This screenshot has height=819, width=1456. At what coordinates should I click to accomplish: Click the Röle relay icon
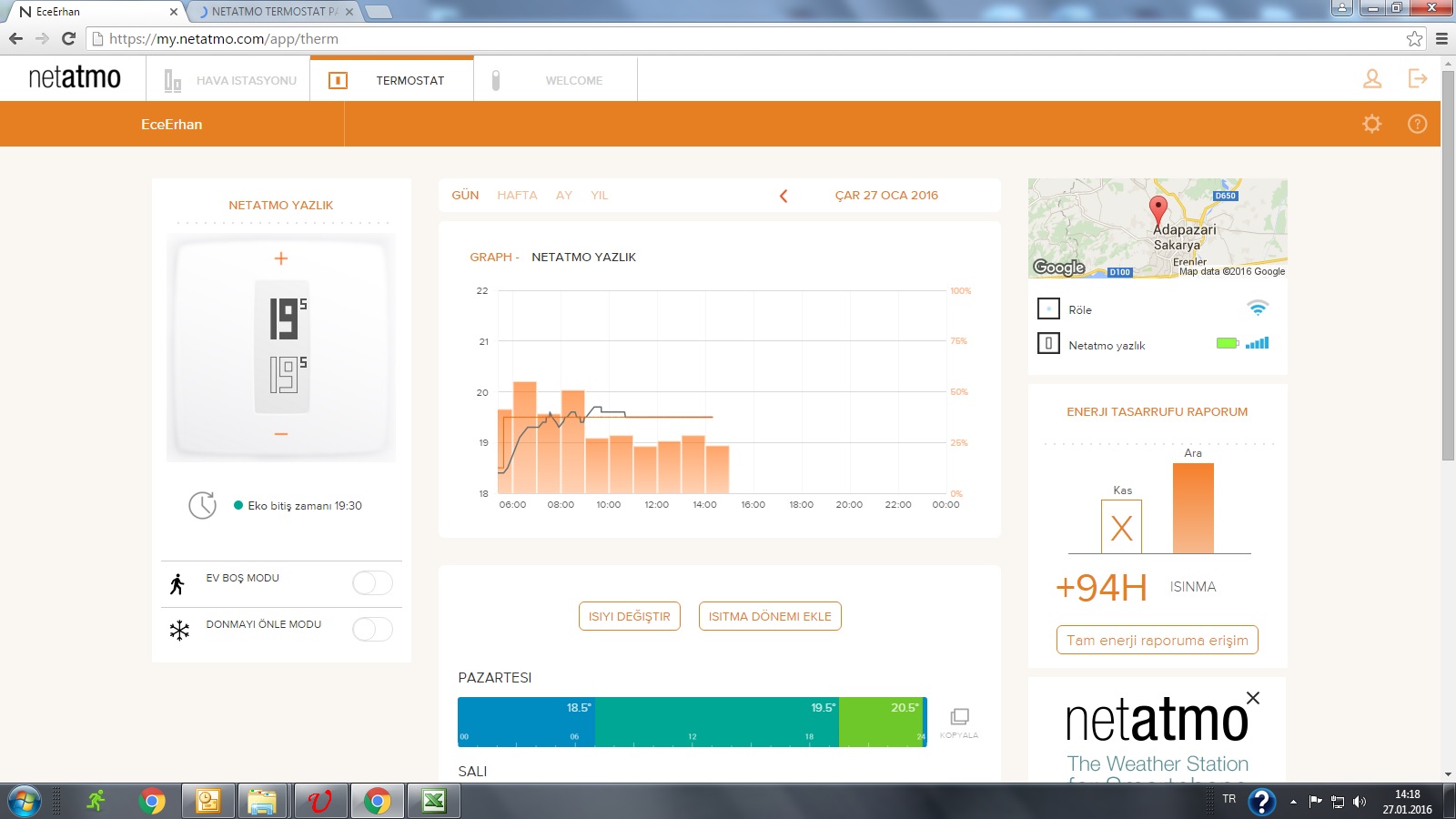(x=1048, y=309)
